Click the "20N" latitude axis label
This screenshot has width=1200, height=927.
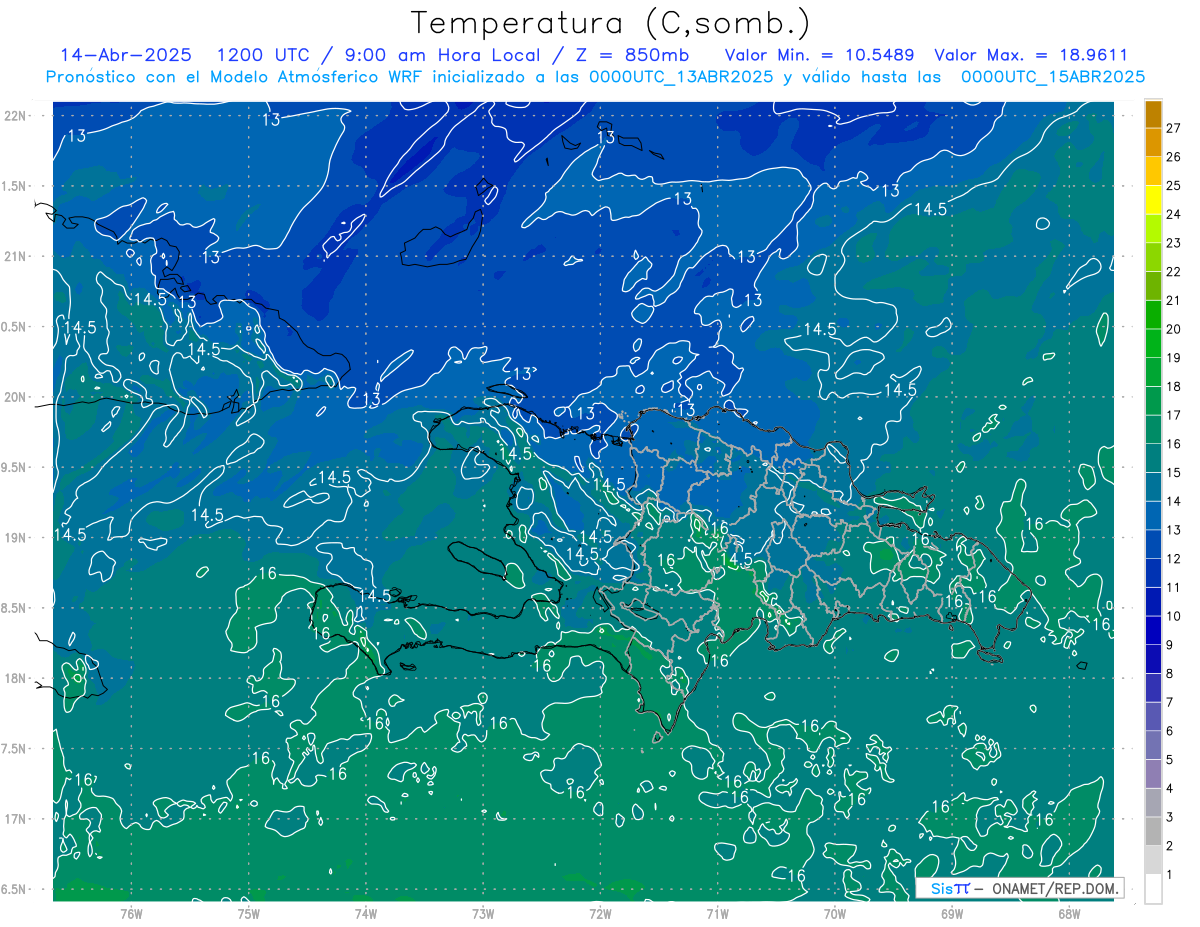click(15, 397)
